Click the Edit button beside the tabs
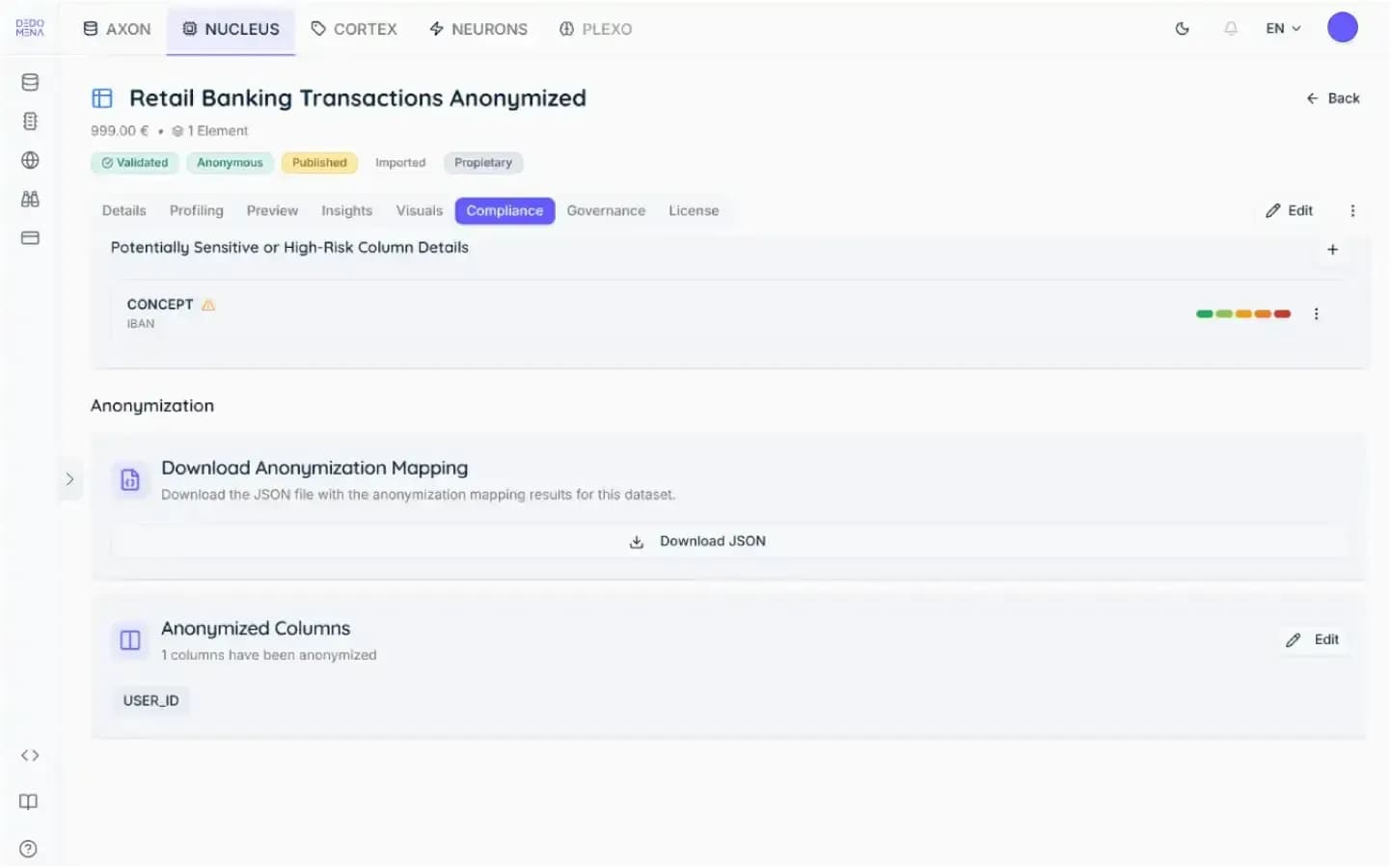Viewport: 1391px width, 868px height. [1290, 210]
